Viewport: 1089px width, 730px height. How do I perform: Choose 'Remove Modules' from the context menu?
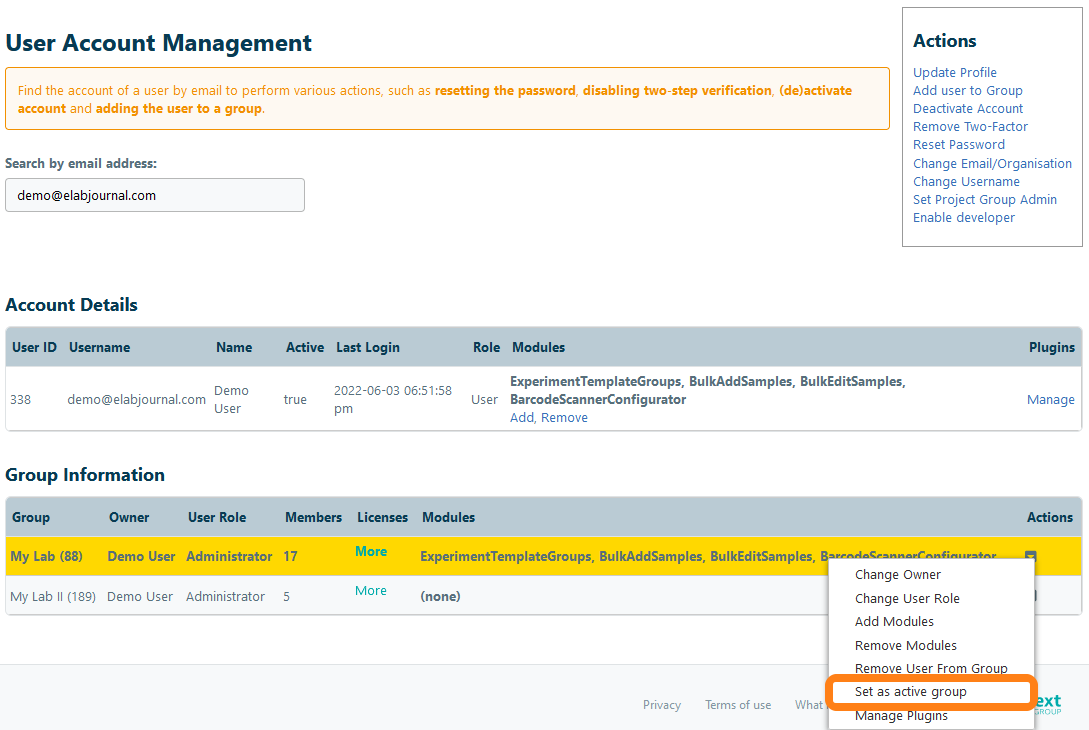click(905, 645)
